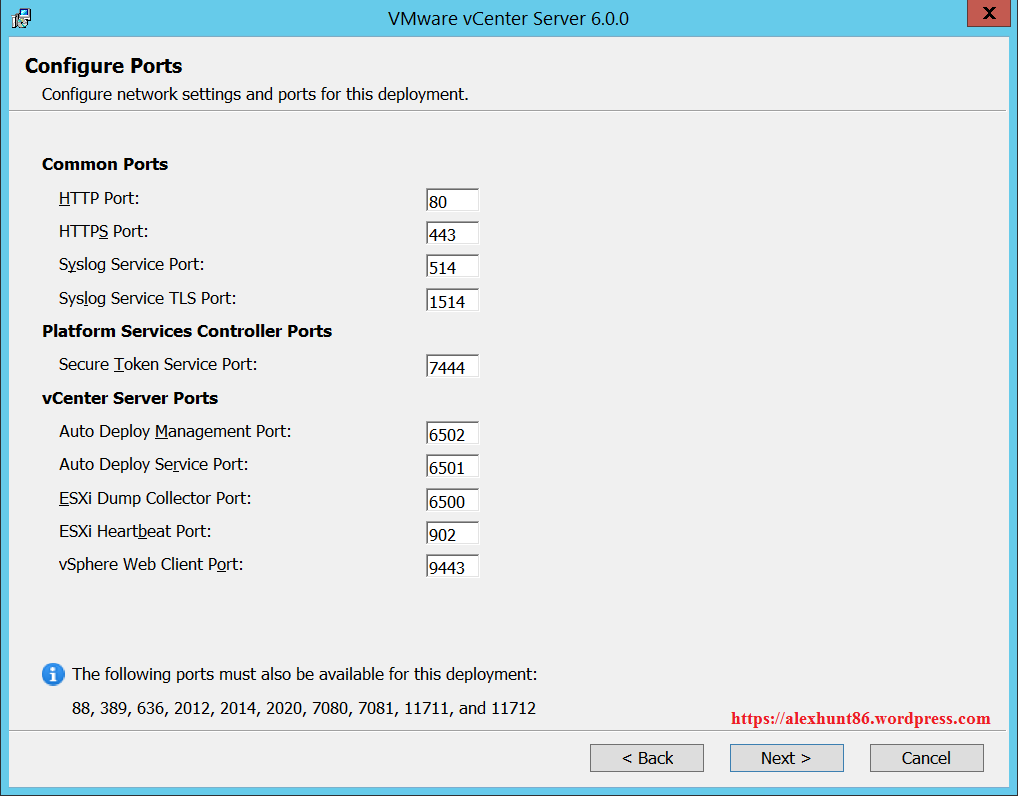1018x796 pixels.
Task: Close the VMware vCenter Server window
Action: [987, 14]
